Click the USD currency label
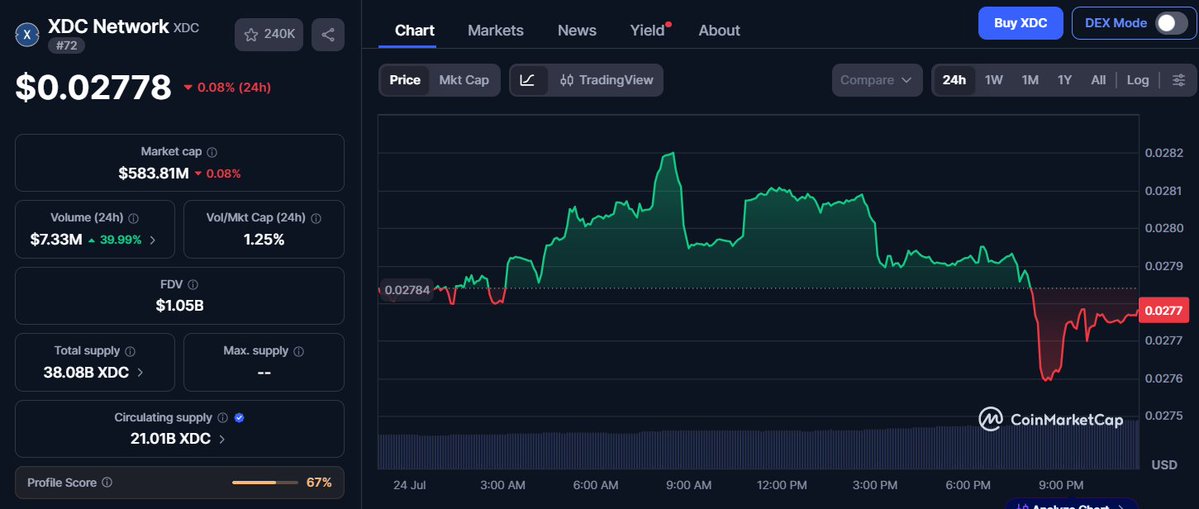The height and width of the screenshot is (509, 1199). pos(1164,465)
